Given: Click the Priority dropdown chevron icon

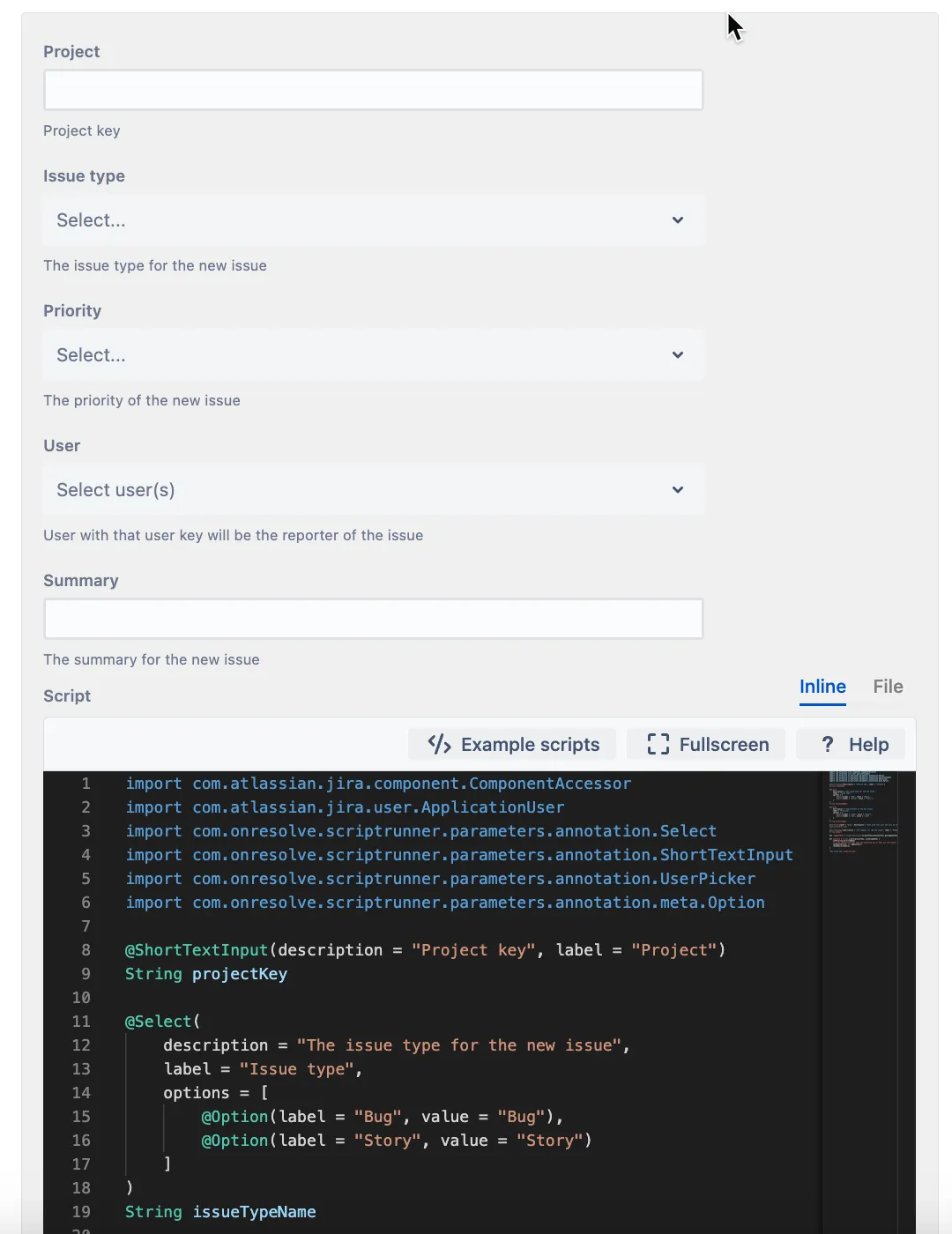Looking at the screenshot, I should click(x=678, y=355).
